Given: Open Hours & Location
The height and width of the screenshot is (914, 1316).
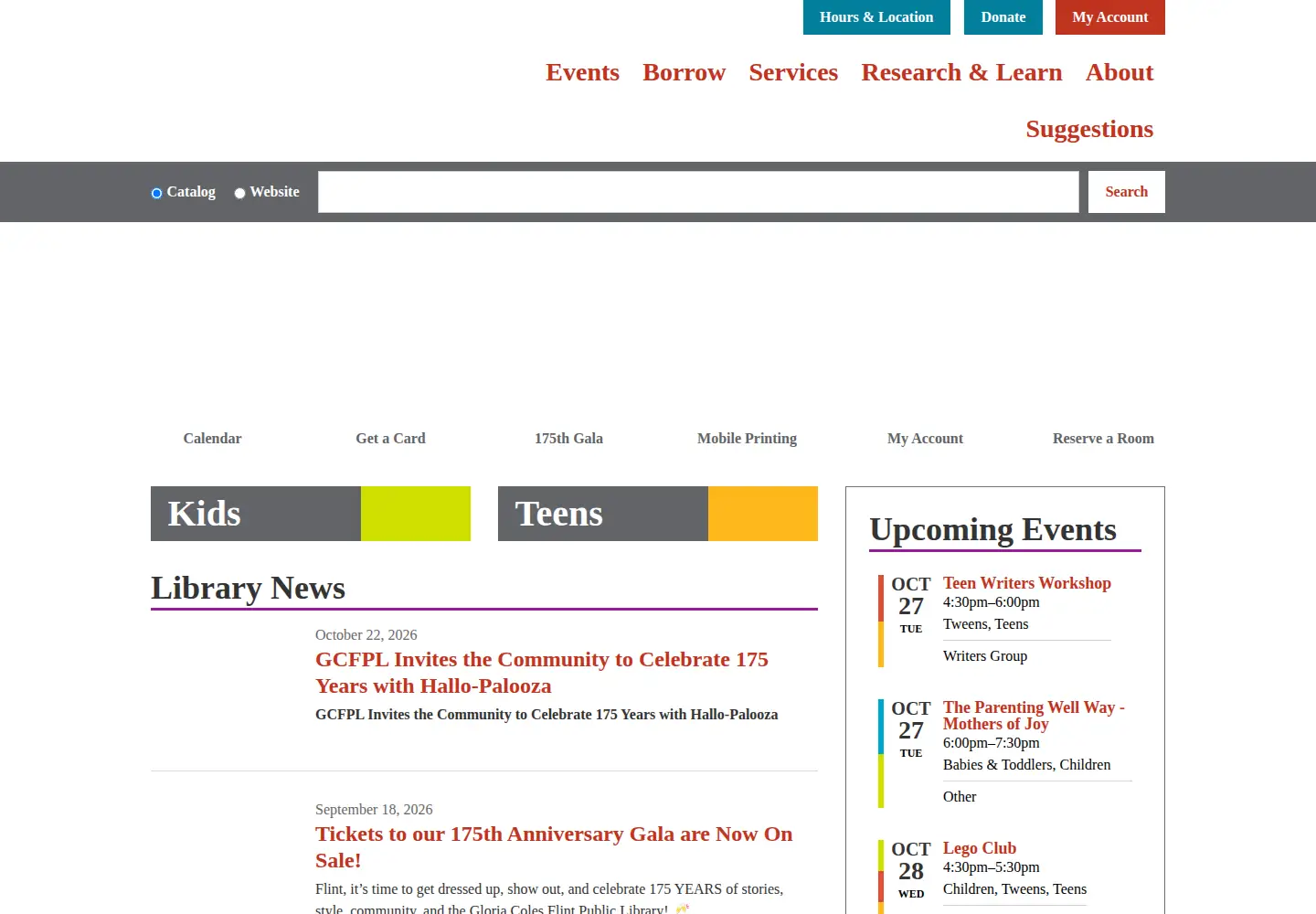Looking at the screenshot, I should pyautogui.click(x=876, y=17).
